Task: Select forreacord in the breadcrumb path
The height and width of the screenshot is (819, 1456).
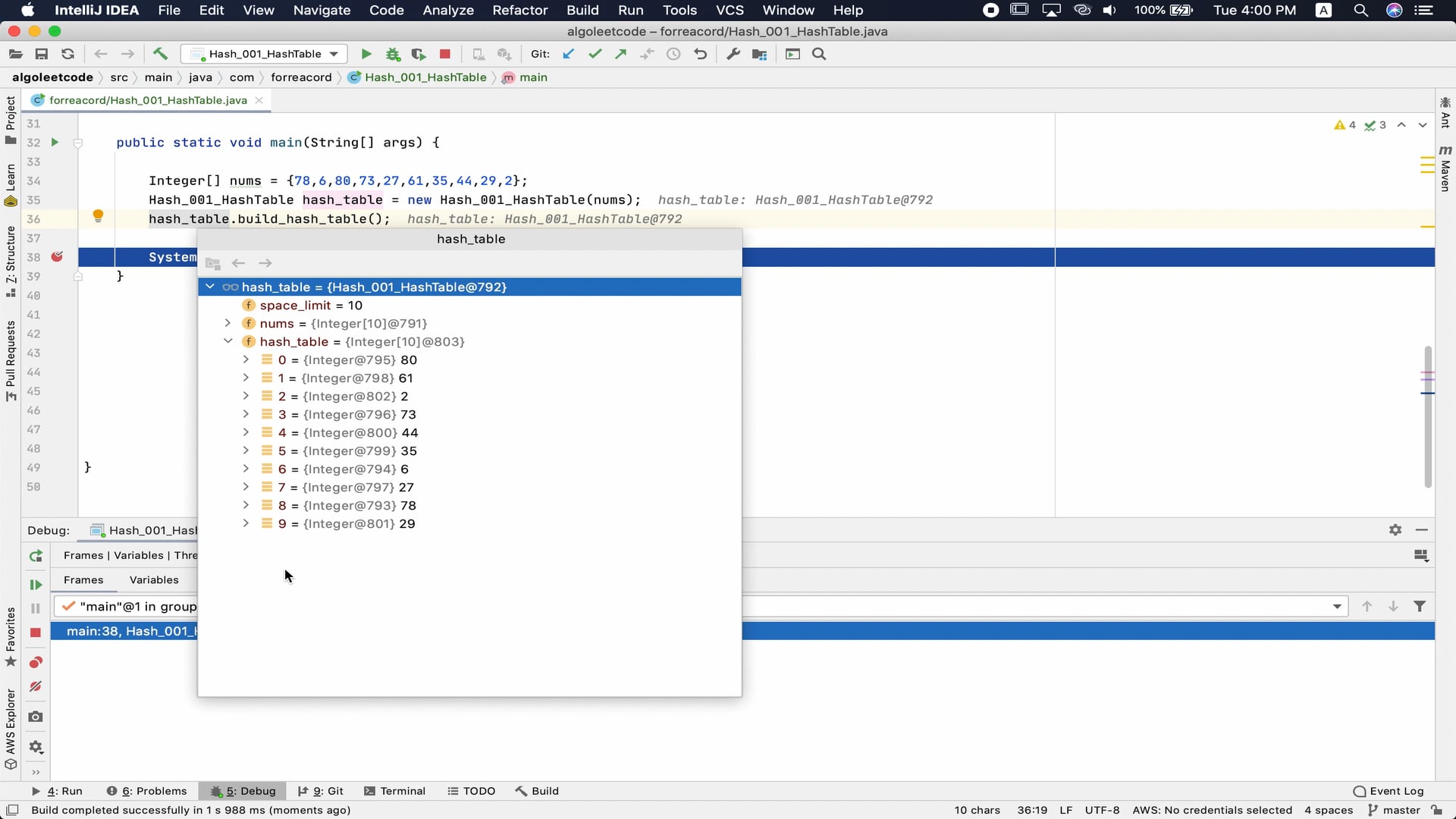Action: coord(302,77)
